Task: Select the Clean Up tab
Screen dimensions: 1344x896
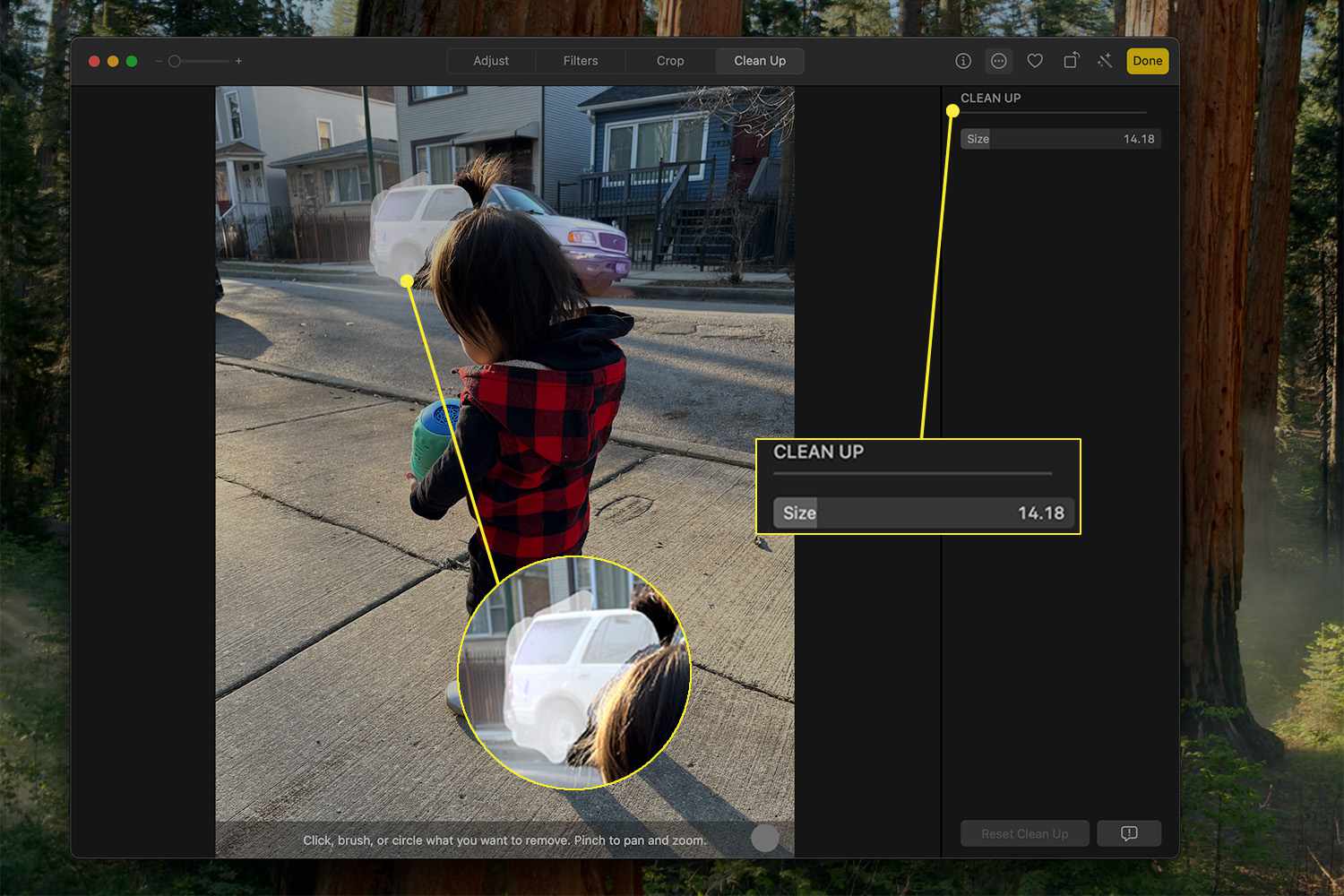Action: click(x=760, y=61)
